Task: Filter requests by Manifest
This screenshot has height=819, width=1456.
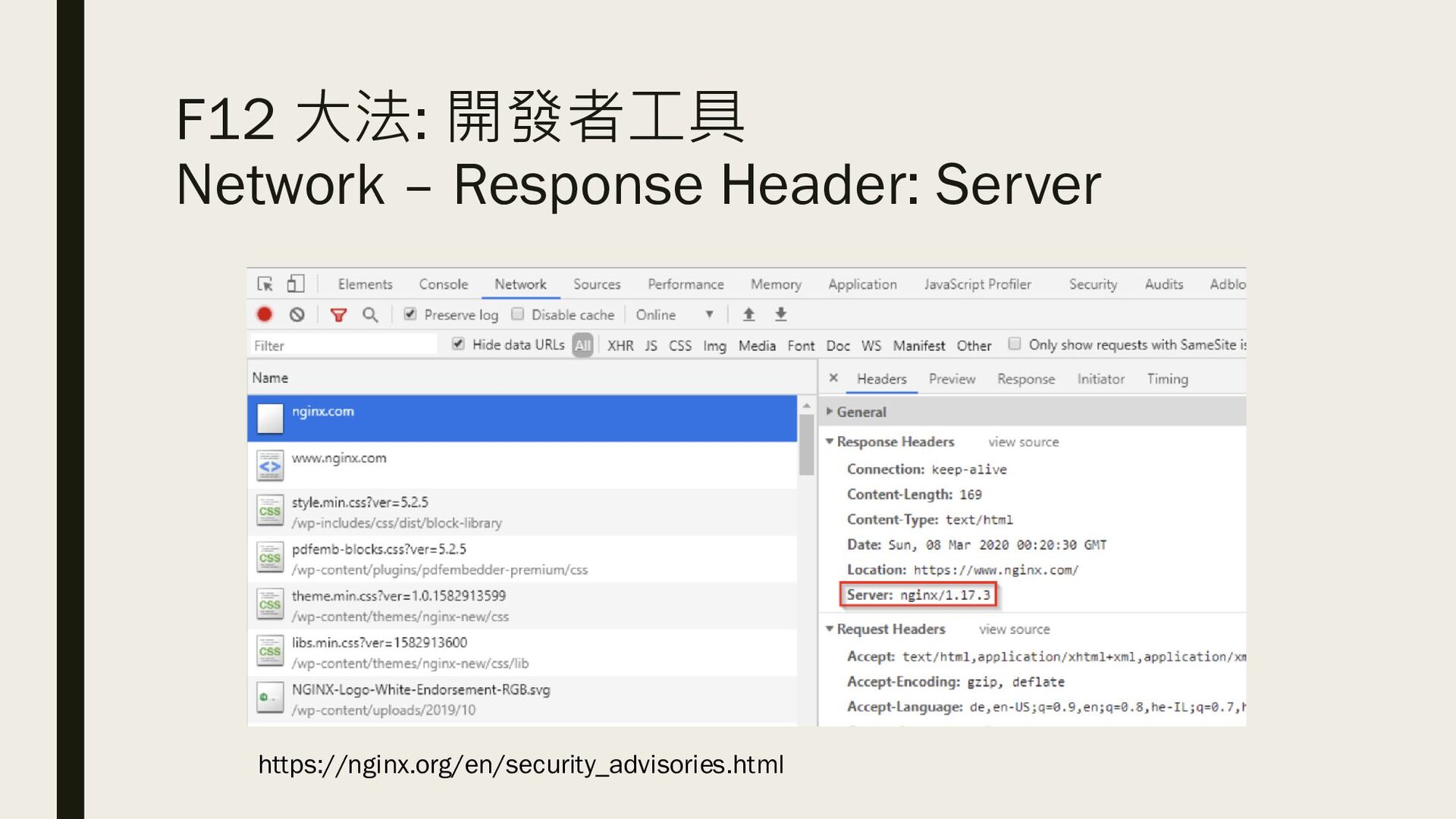Action: point(919,346)
